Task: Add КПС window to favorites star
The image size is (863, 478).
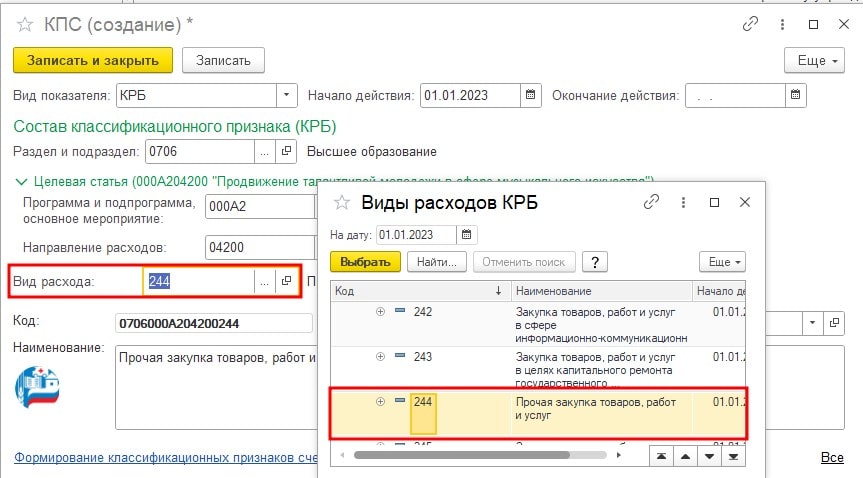Action: (x=24, y=24)
